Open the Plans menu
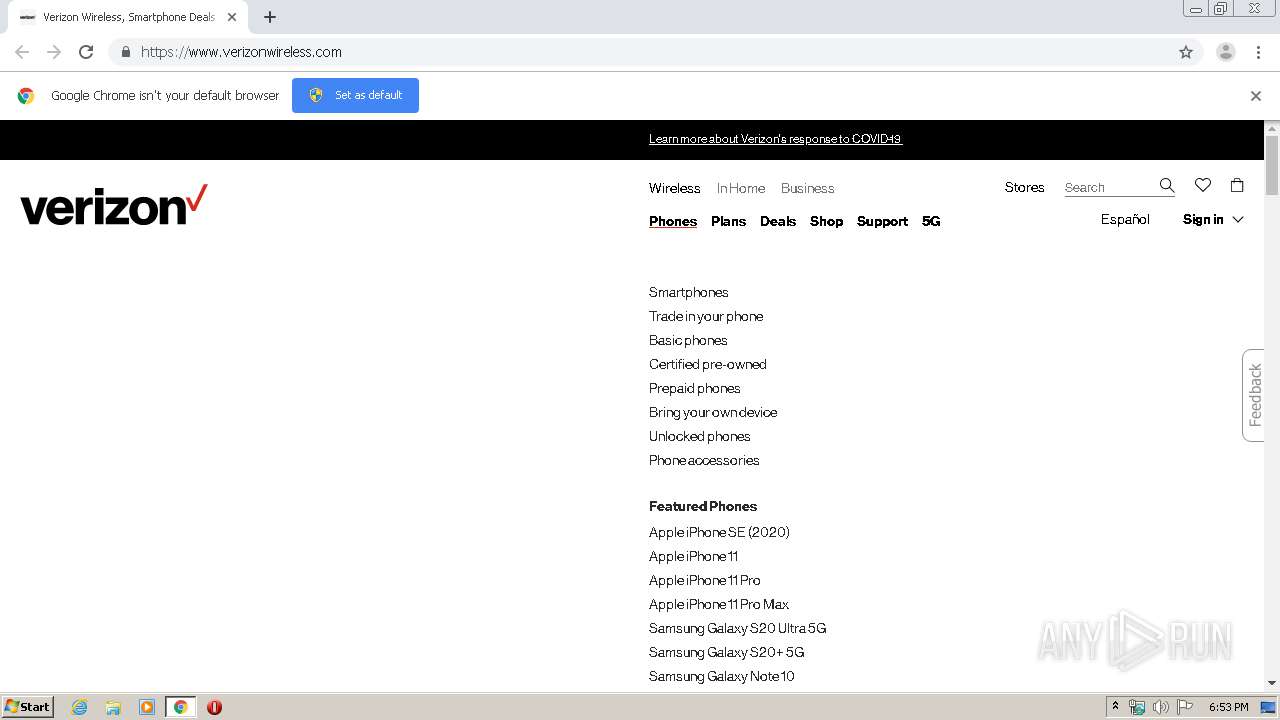This screenshot has height=720, width=1280. pyautogui.click(x=728, y=221)
